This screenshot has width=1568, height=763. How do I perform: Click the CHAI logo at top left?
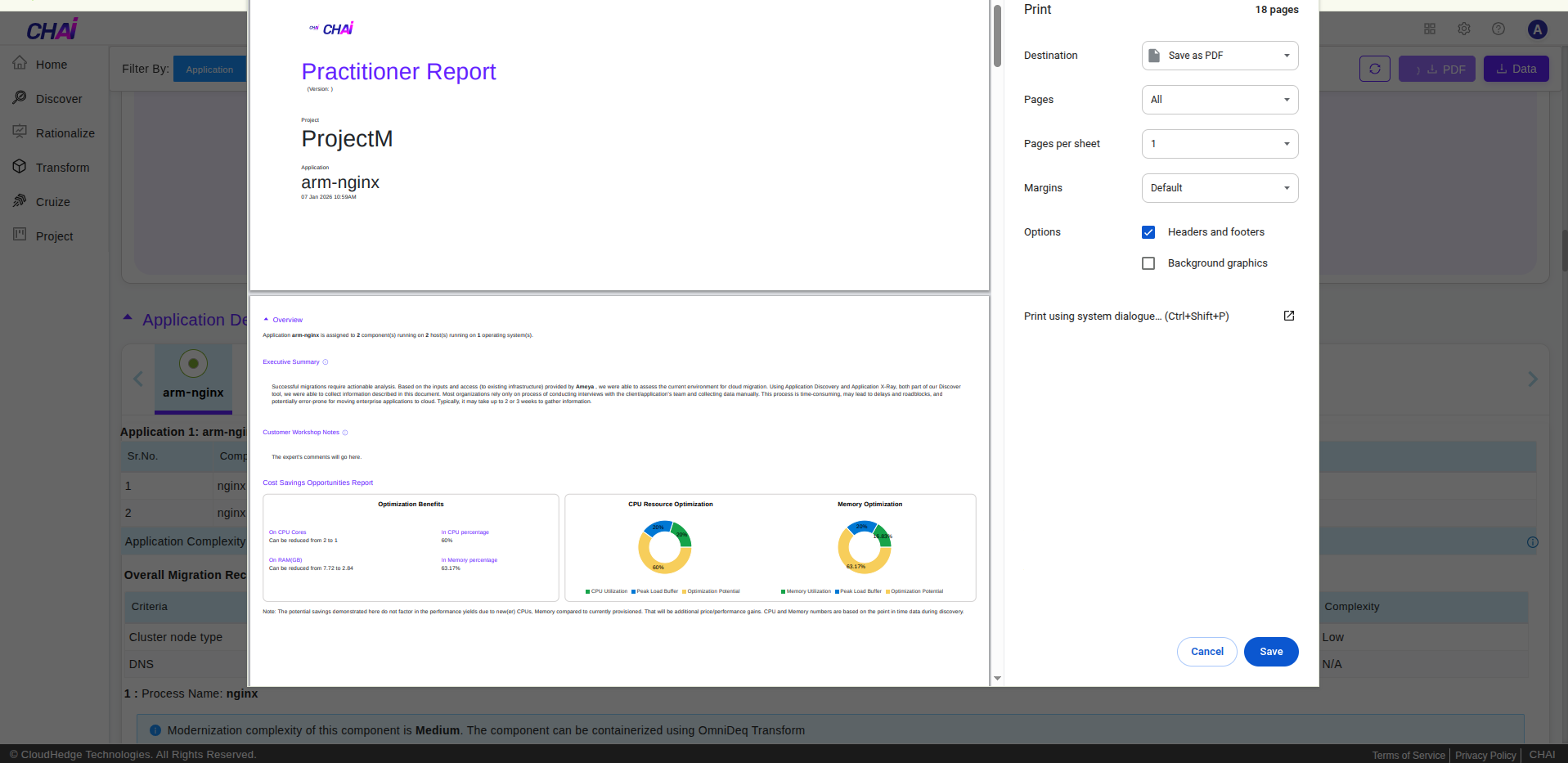pyautogui.click(x=52, y=29)
